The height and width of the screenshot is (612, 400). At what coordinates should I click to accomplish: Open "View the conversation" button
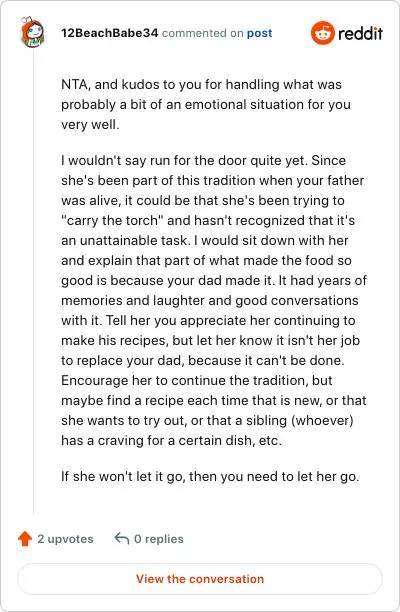(200, 579)
